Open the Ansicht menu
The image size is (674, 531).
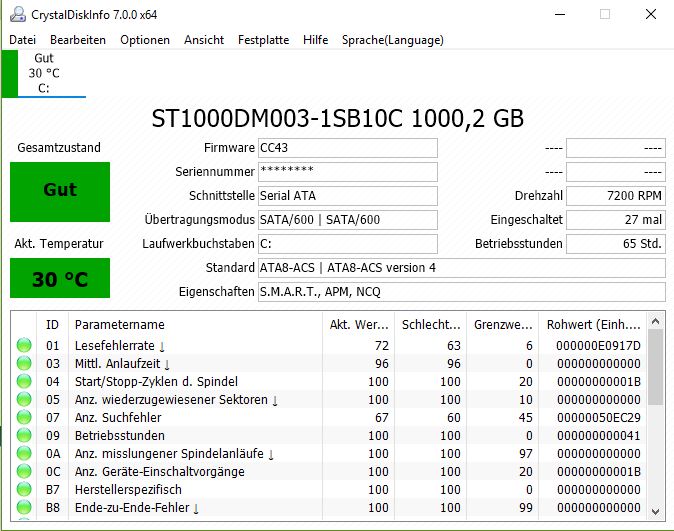click(x=204, y=40)
